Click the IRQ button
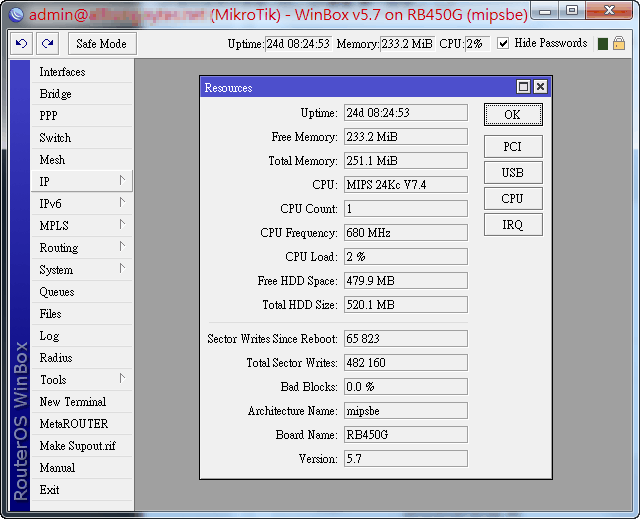The width and height of the screenshot is (640, 519). coord(513,224)
